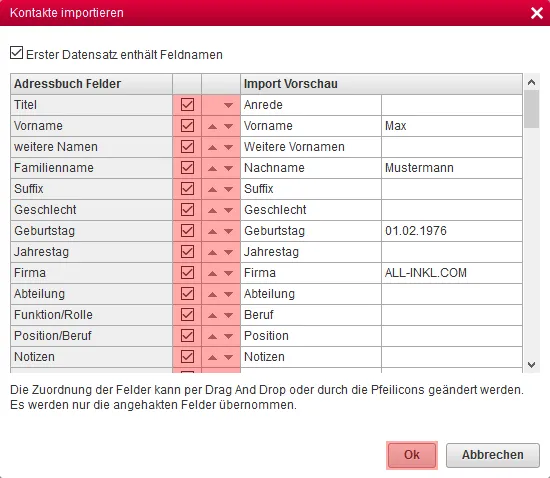550x478 pixels.
Task: Move Firma row up
Action: [212, 273]
